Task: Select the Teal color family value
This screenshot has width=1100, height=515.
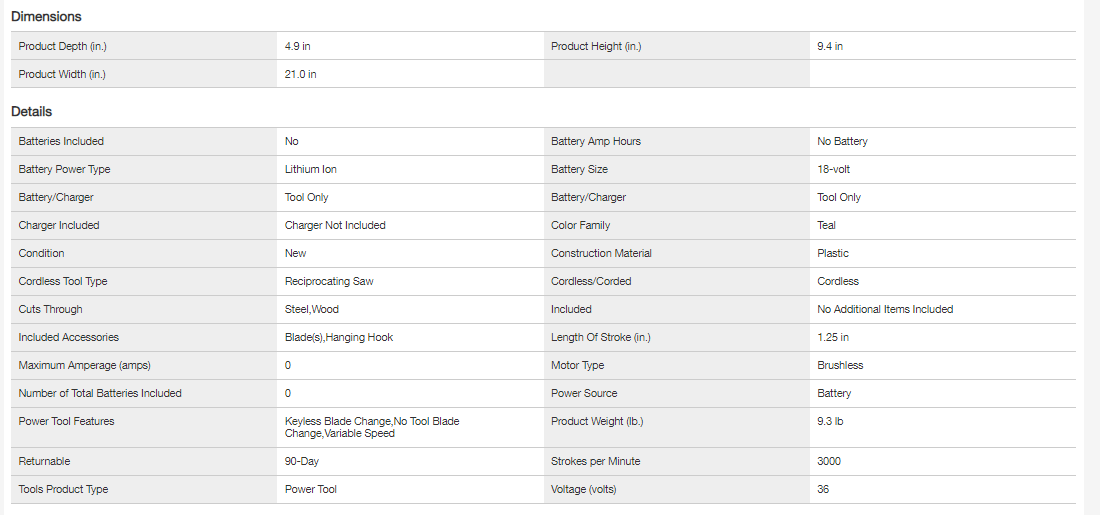Action: 826,225
